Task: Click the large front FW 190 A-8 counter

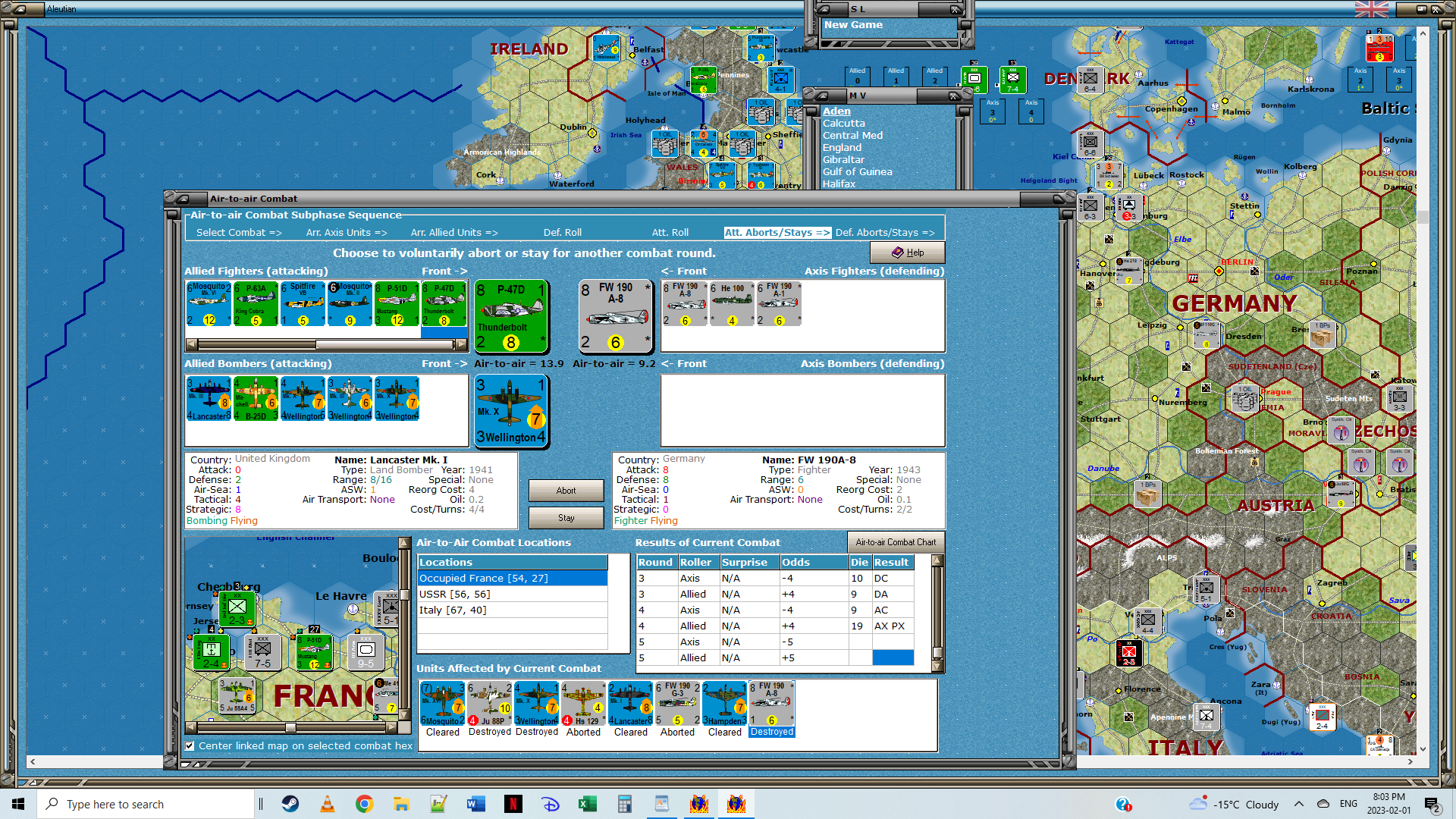Action: (616, 316)
